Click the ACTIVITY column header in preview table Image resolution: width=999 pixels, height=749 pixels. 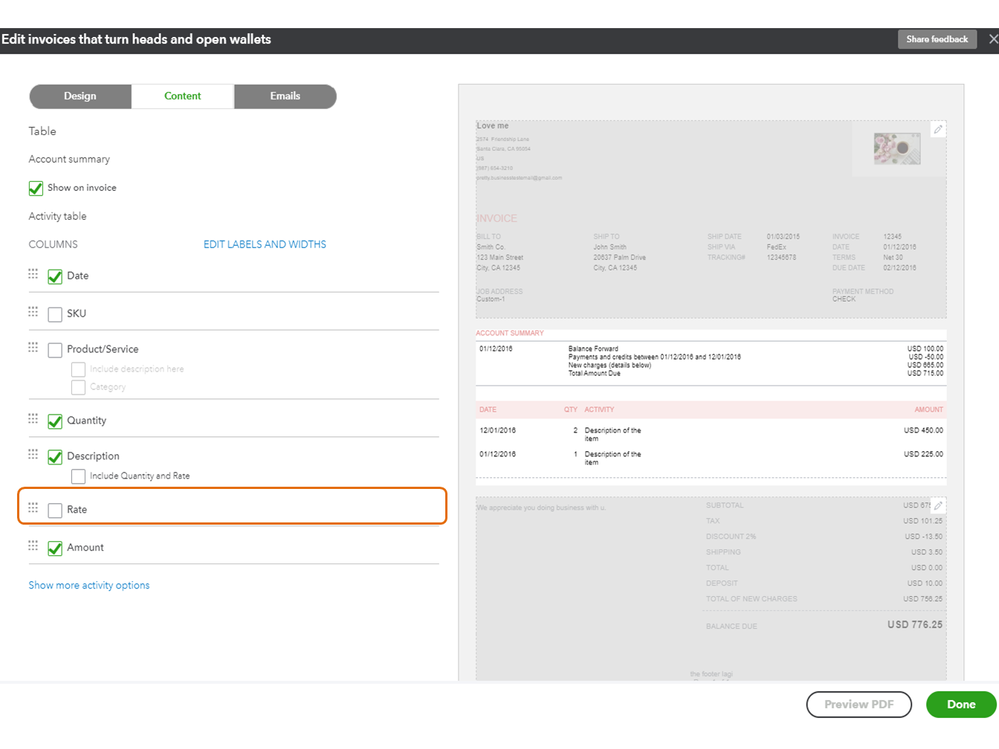(600, 410)
